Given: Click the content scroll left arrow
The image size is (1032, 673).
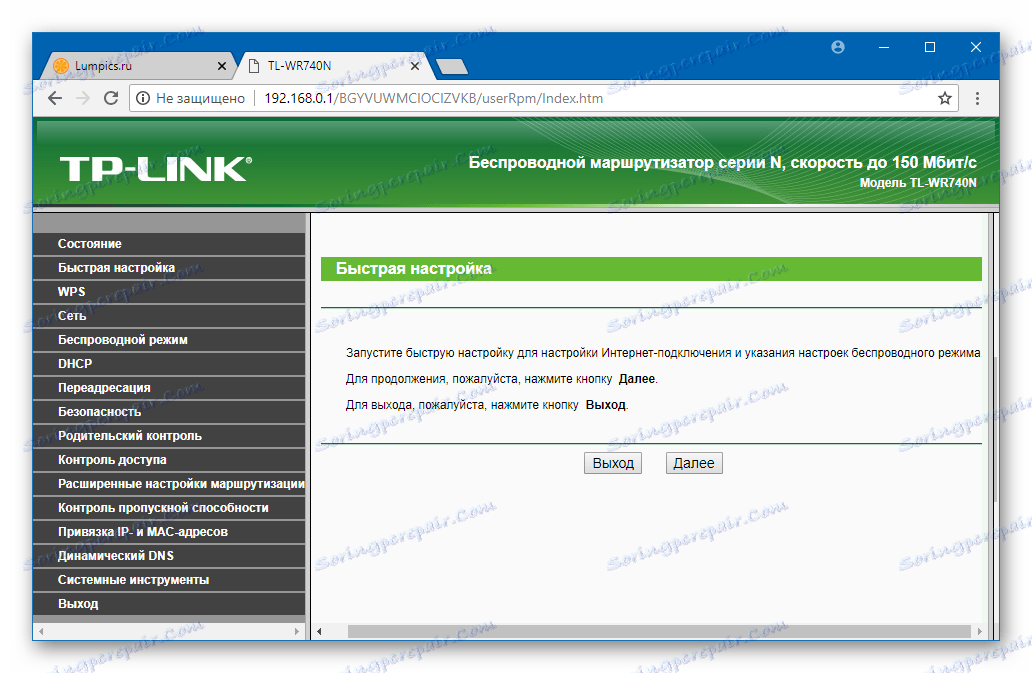Looking at the screenshot, I should [319, 631].
